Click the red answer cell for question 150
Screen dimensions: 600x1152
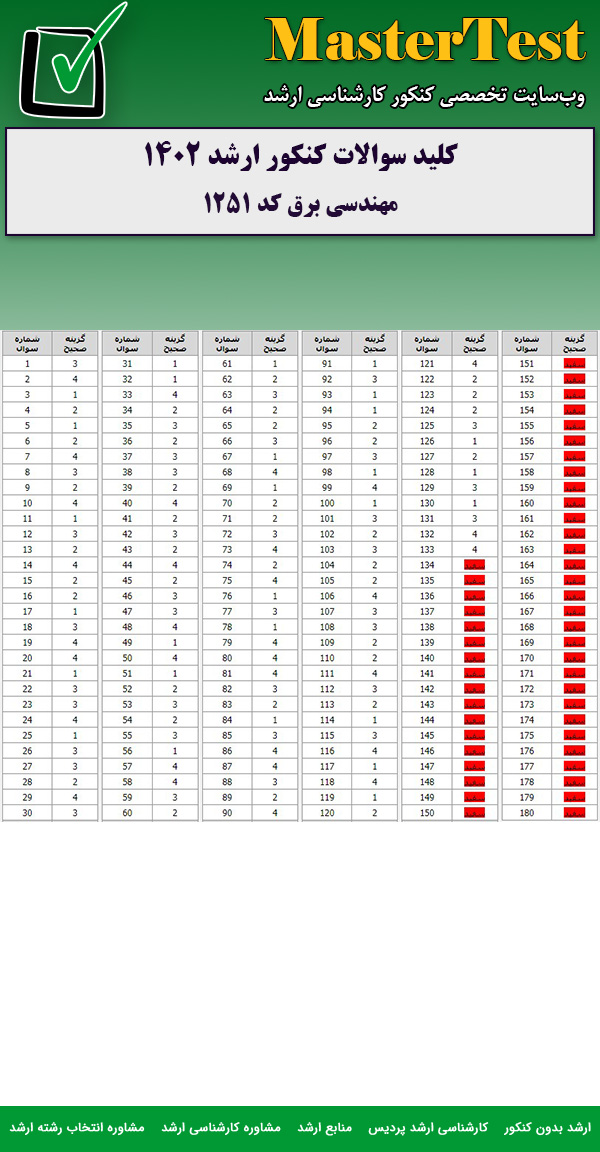click(x=474, y=813)
